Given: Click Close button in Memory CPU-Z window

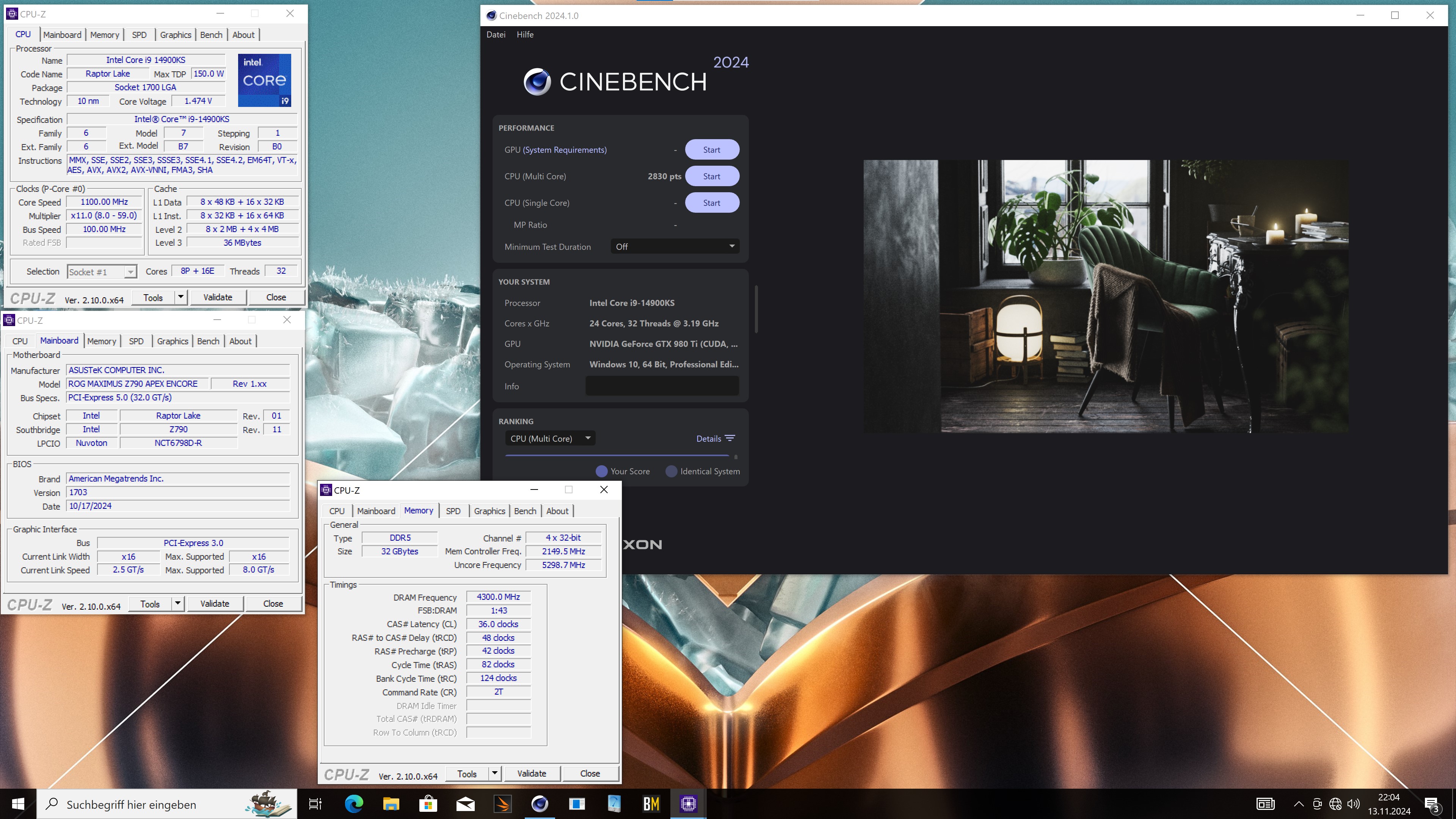Looking at the screenshot, I should coord(590,773).
